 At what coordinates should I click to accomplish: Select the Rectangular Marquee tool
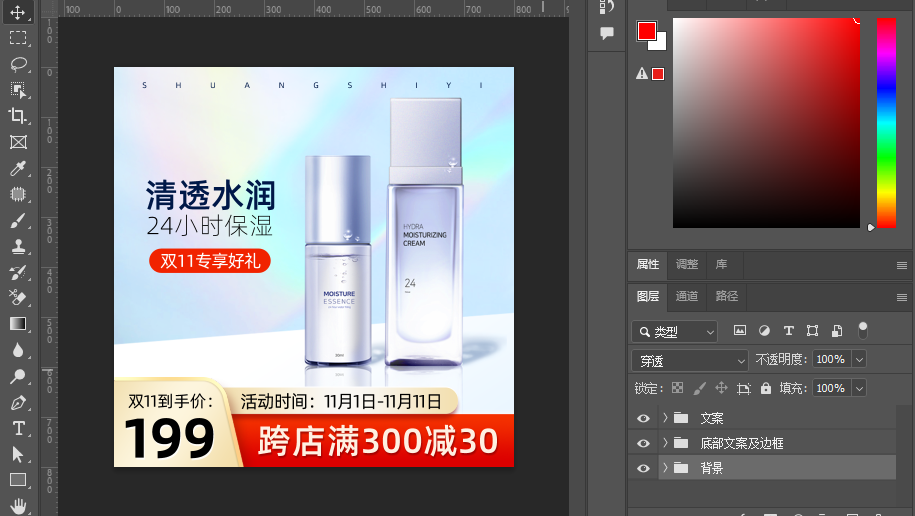pyautogui.click(x=18, y=38)
